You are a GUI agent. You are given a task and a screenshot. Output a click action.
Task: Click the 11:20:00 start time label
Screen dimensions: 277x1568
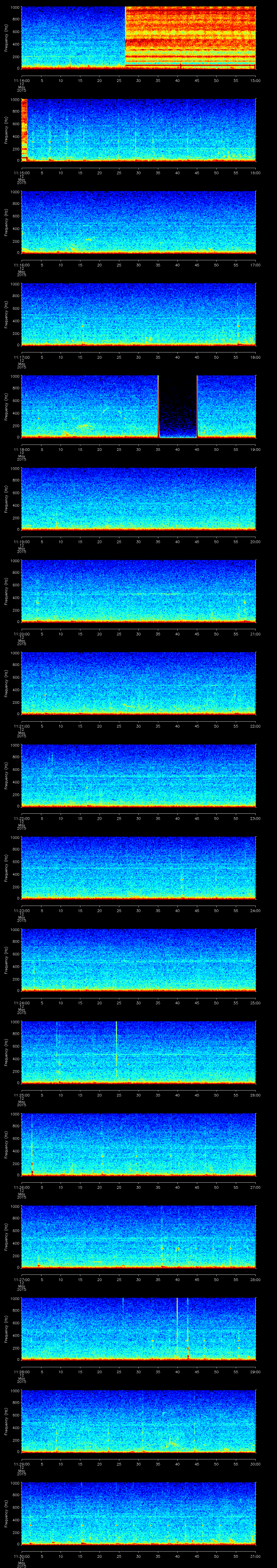[x=21, y=634]
